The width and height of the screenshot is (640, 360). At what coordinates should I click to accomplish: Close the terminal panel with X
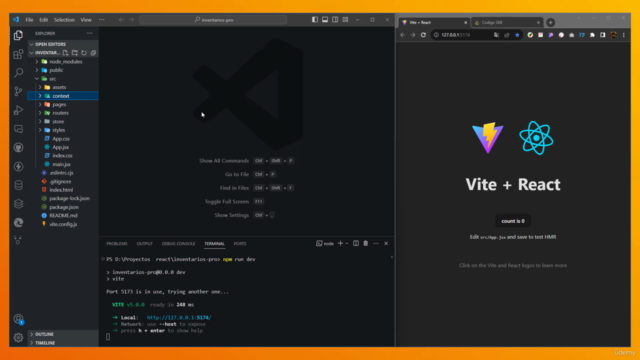386,243
